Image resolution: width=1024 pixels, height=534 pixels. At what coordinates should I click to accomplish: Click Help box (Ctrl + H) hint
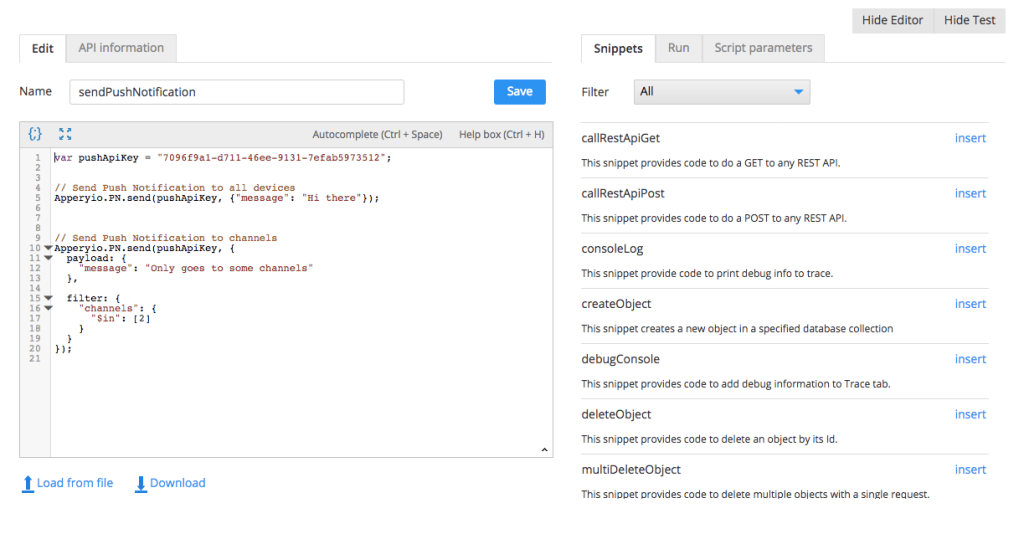click(501, 134)
